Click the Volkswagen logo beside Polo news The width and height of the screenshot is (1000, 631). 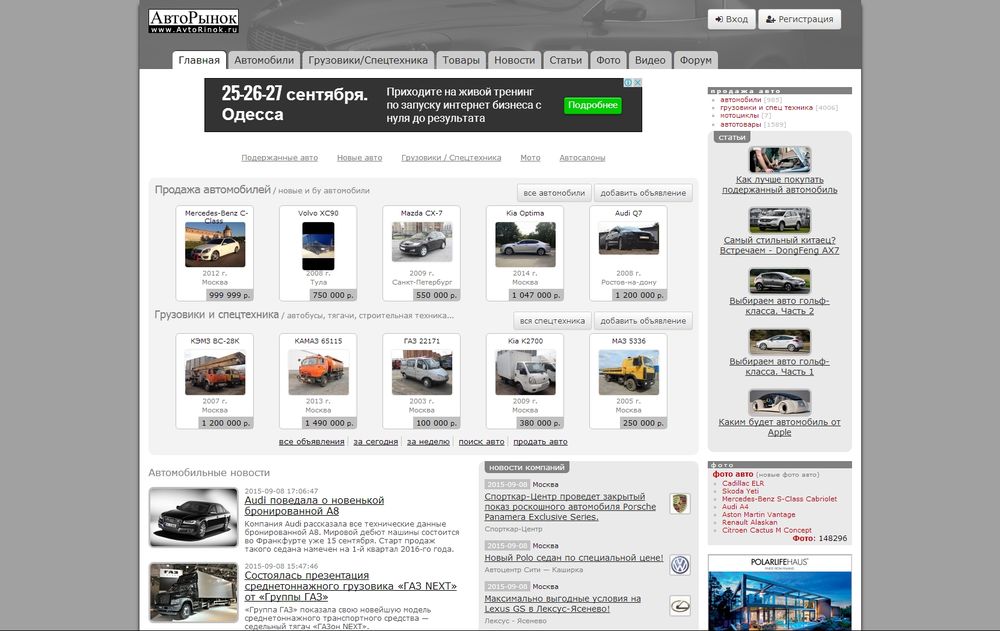680,565
